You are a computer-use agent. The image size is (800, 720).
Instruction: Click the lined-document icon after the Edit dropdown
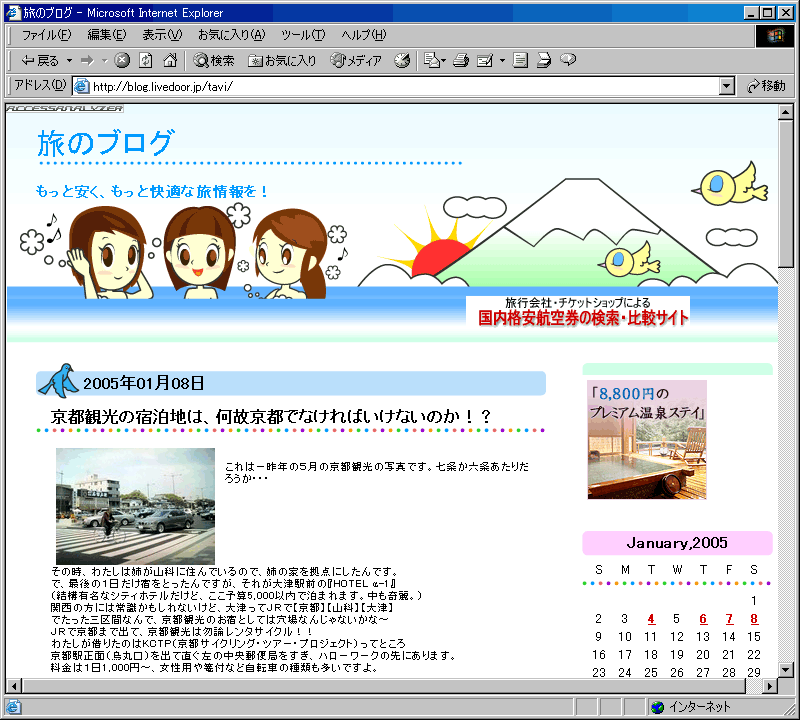tap(520, 61)
